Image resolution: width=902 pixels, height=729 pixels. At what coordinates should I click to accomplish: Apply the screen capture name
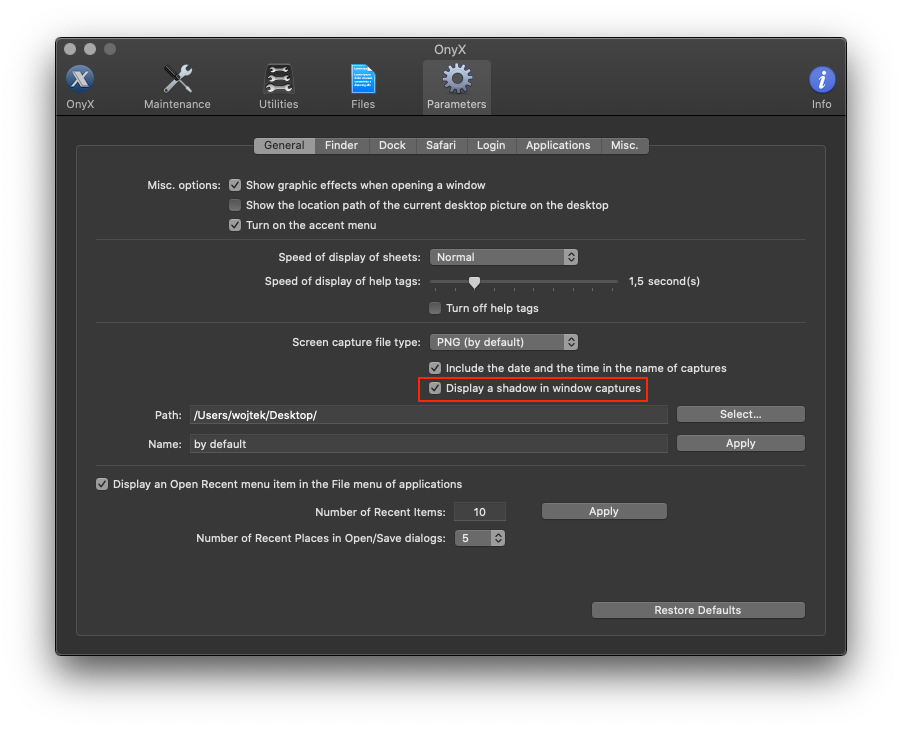click(x=741, y=444)
